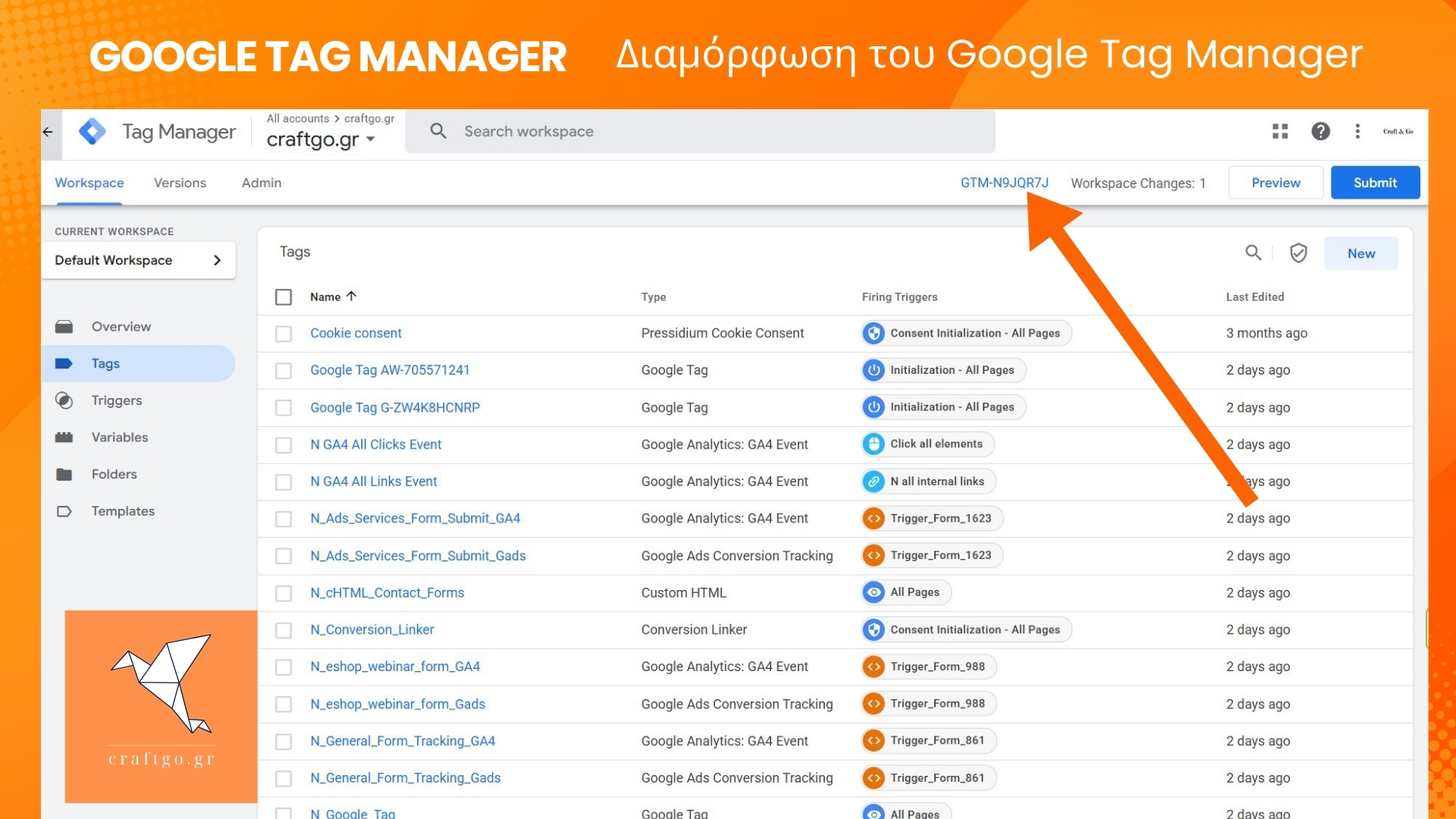Screen dimensions: 1456x819
Task: Sort tags by the Name column arrow
Action: pos(351,297)
